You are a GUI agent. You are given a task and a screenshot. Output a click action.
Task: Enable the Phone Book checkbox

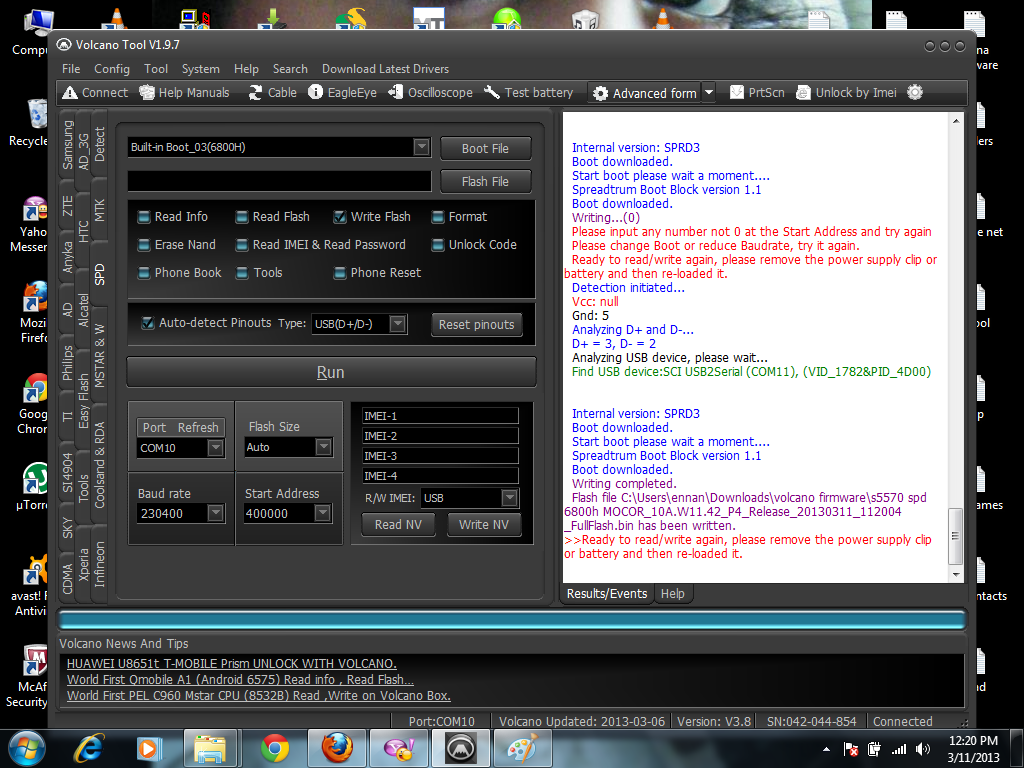pyautogui.click(x=144, y=273)
